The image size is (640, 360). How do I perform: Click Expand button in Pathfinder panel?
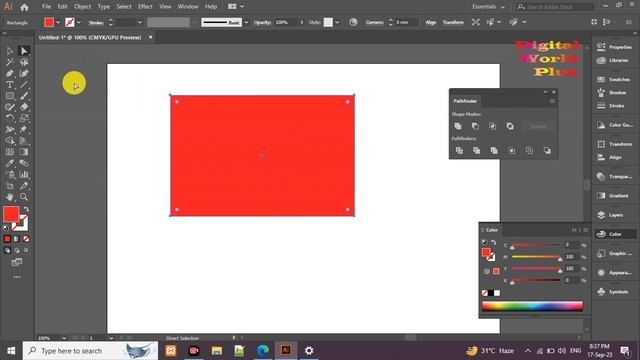[x=538, y=126]
